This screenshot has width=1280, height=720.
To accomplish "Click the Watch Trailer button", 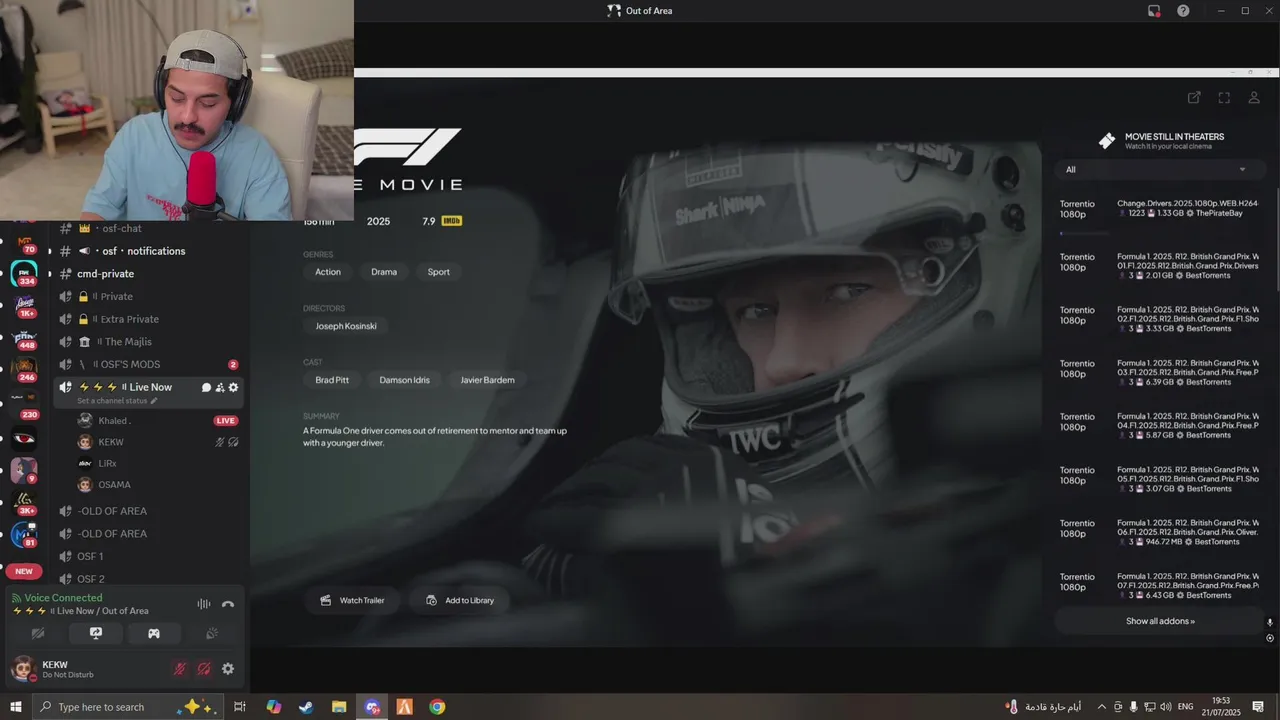I will point(352,600).
